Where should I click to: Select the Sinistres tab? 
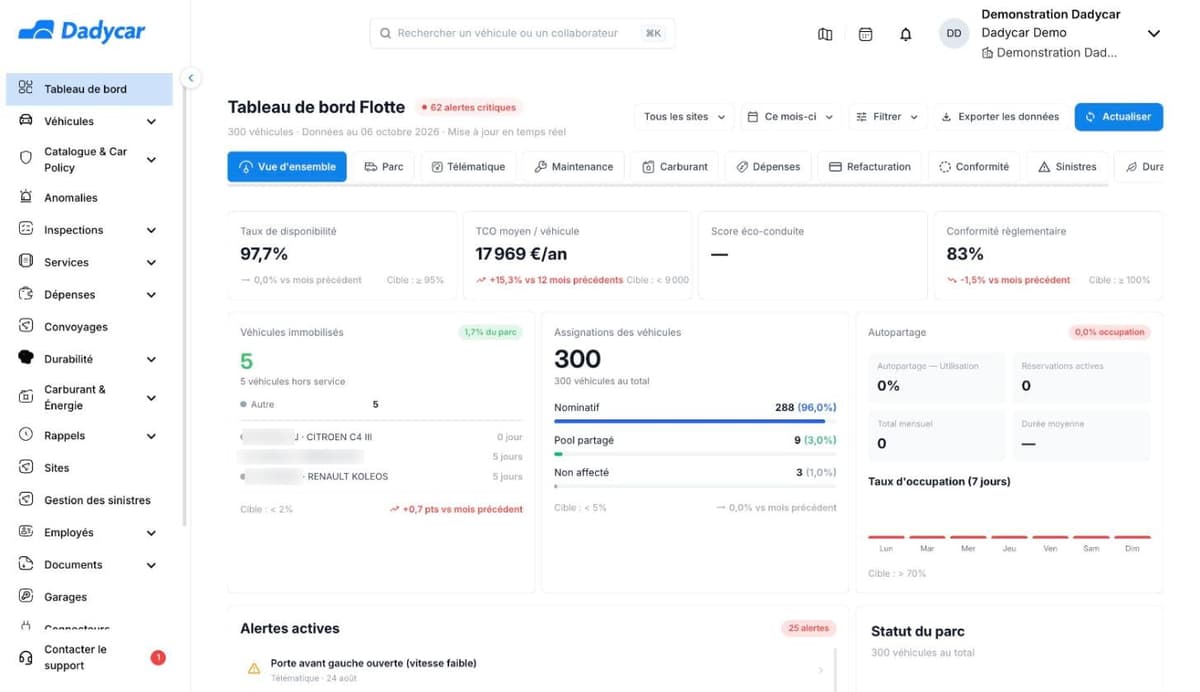[x=1068, y=167]
